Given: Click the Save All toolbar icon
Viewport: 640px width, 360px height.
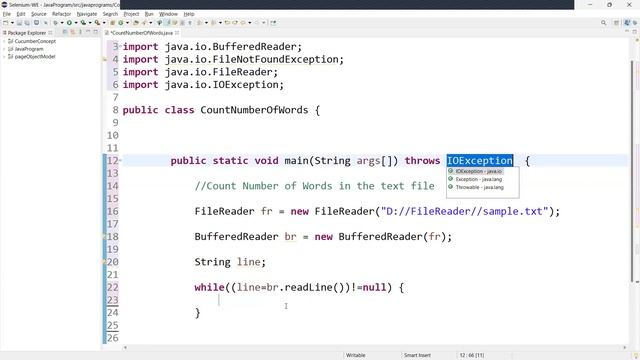Looking at the screenshot, I should pos(27,23).
